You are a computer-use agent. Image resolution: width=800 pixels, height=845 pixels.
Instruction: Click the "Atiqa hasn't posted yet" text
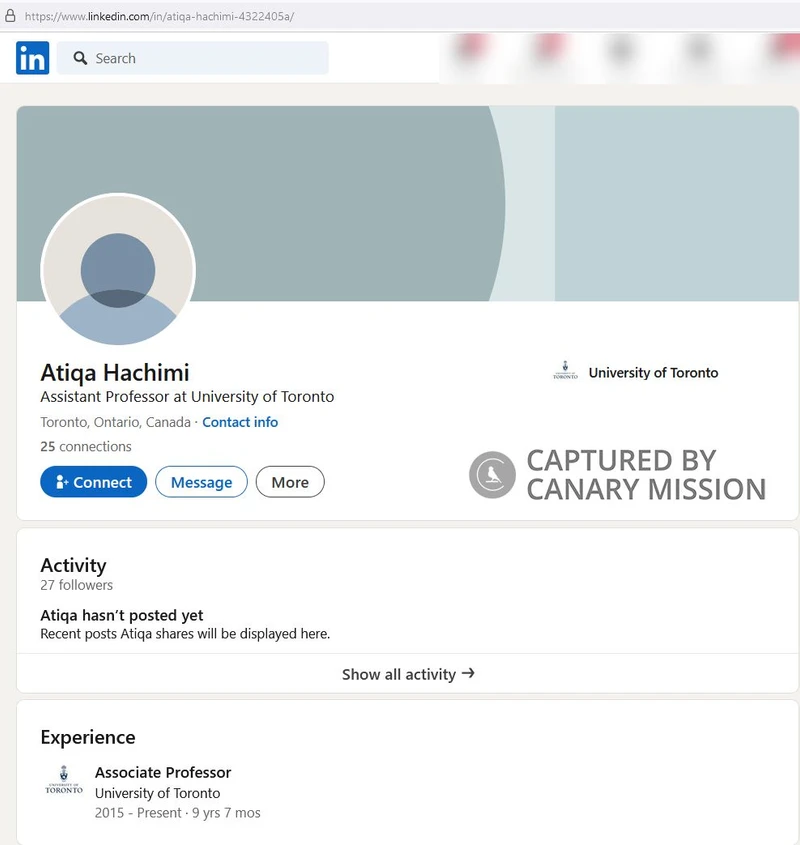(122, 615)
